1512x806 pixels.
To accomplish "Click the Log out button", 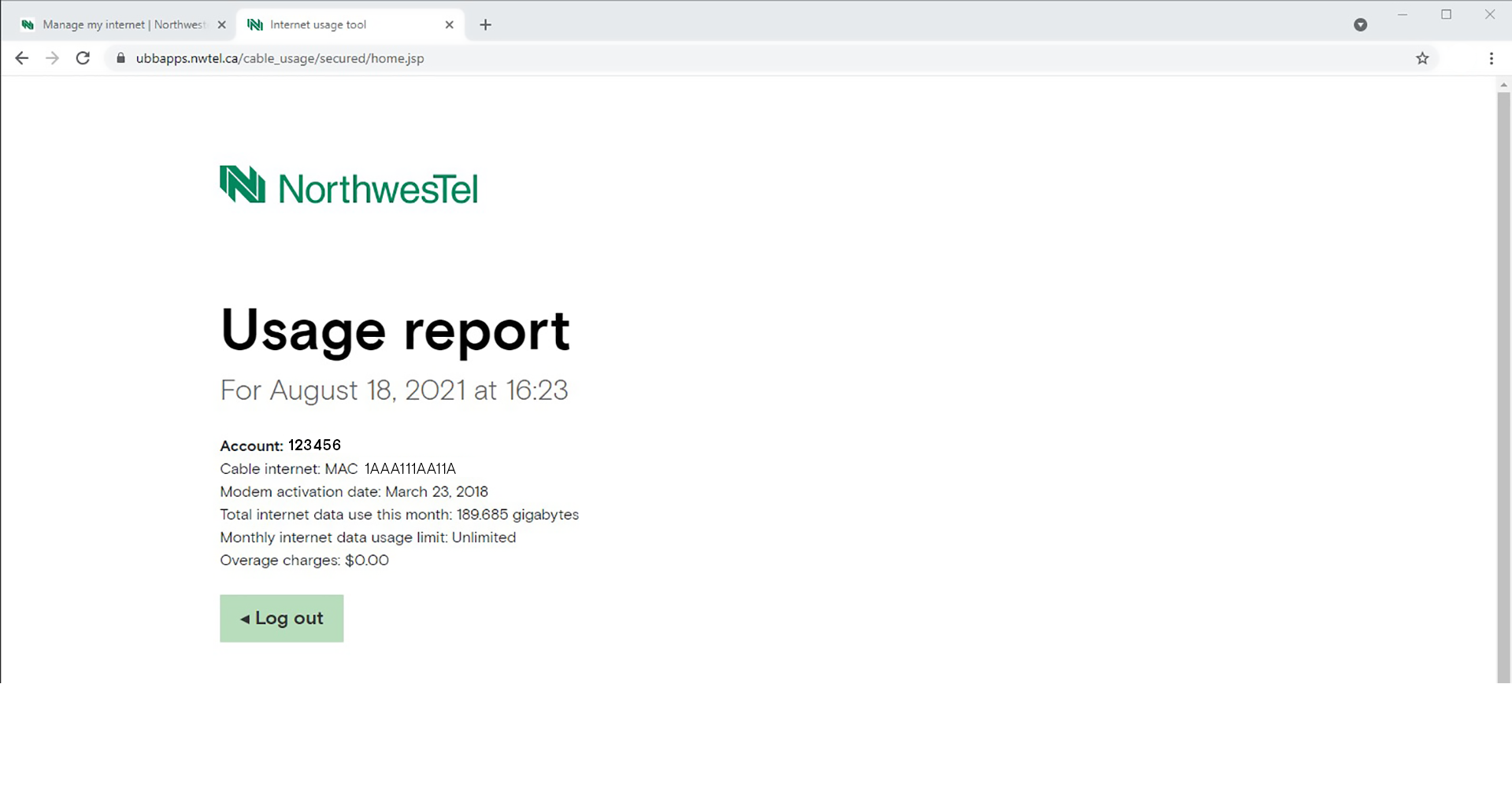I will tap(282, 619).
